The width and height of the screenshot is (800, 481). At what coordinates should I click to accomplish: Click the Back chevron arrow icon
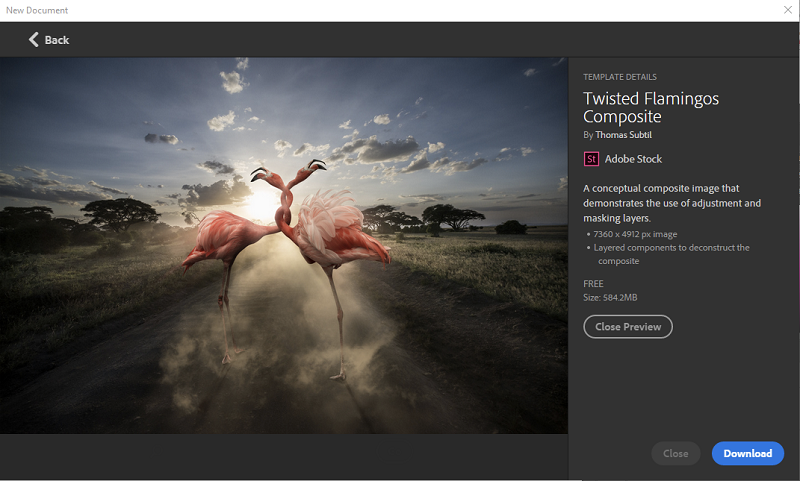pyautogui.click(x=34, y=39)
